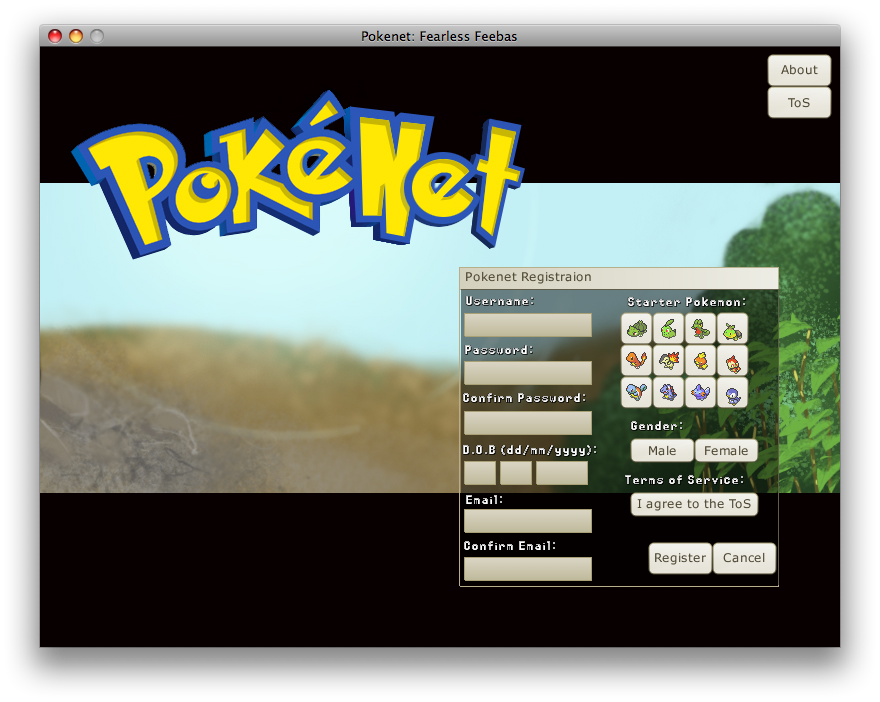
Task: Set gender to Female
Action: click(x=726, y=451)
